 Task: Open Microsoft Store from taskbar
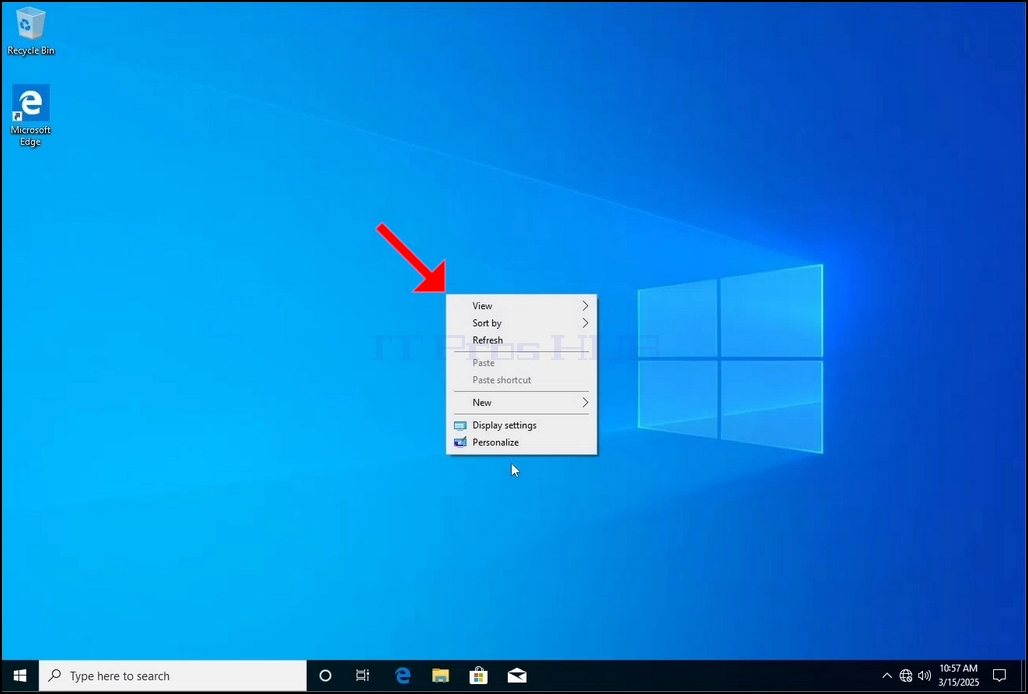(x=479, y=676)
